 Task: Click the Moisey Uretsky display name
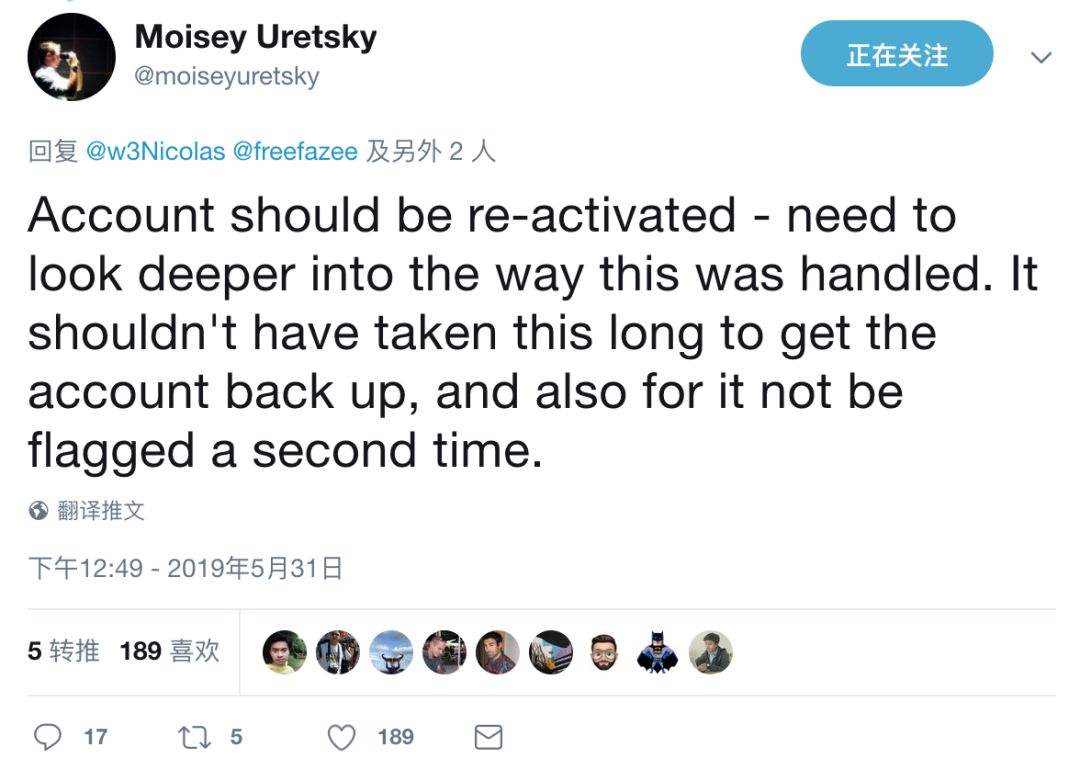pos(255,37)
